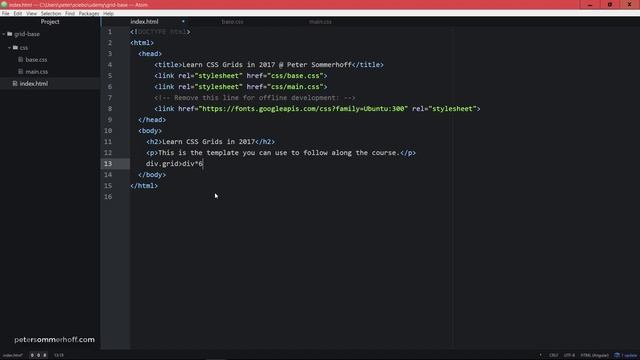Click the linter status indicator in status bar

pyautogui.click(x=38, y=356)
